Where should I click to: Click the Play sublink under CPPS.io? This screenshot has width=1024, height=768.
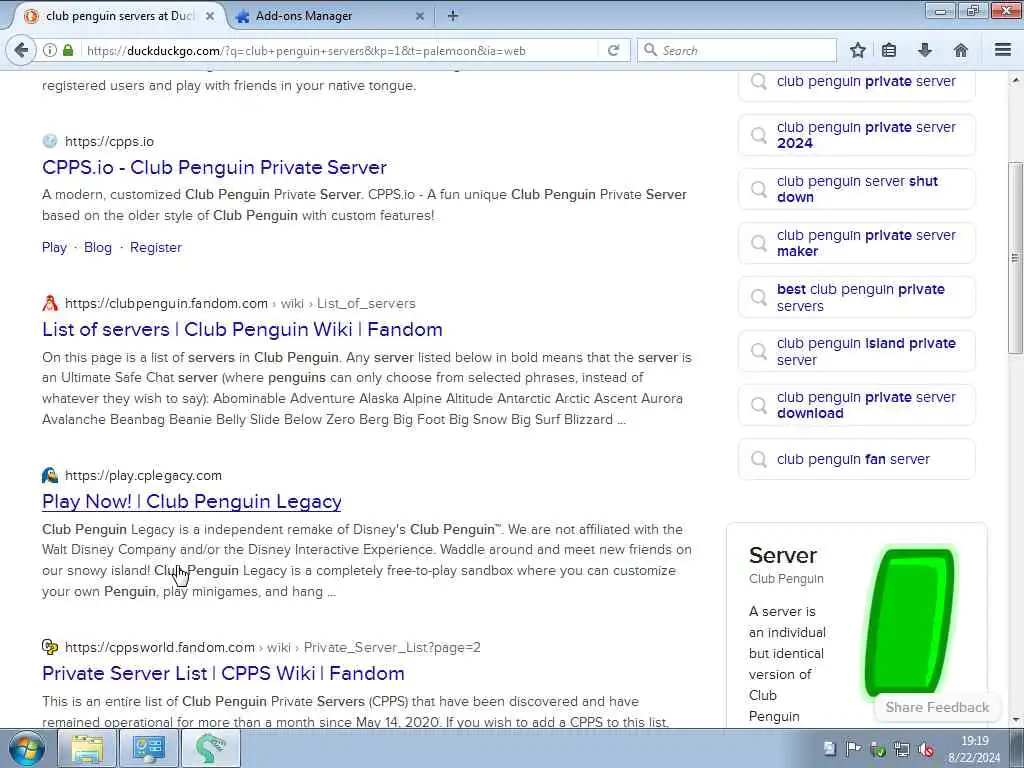click(54, 248)
